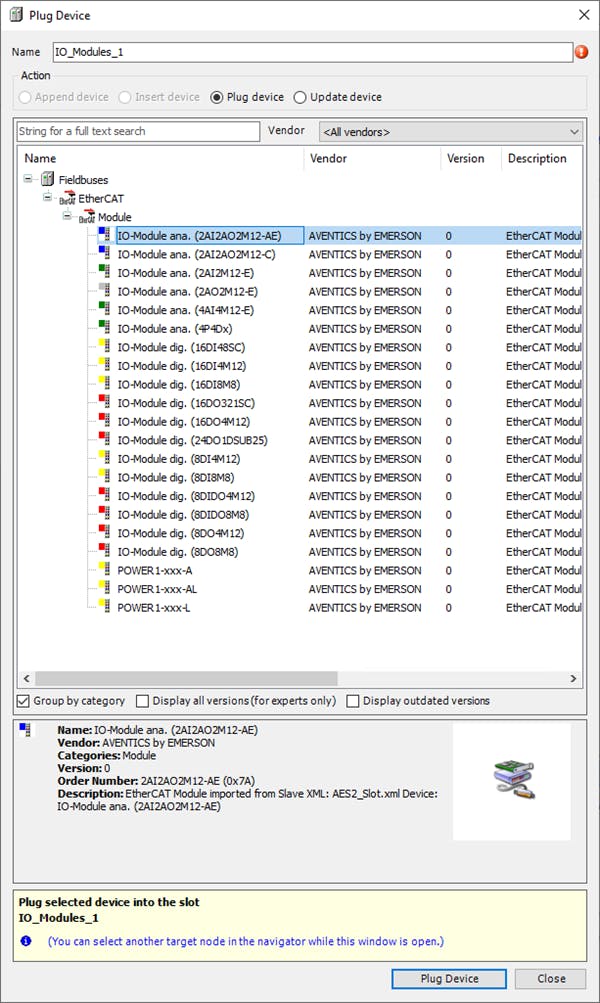Sort by the Name column header
Screen dimensions: 600x1003
pos(161,159)
